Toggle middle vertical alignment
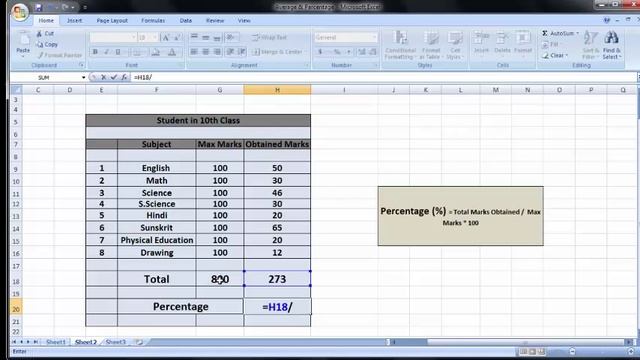The width and height of the screenshot is (640, 360). coord(205,38)
